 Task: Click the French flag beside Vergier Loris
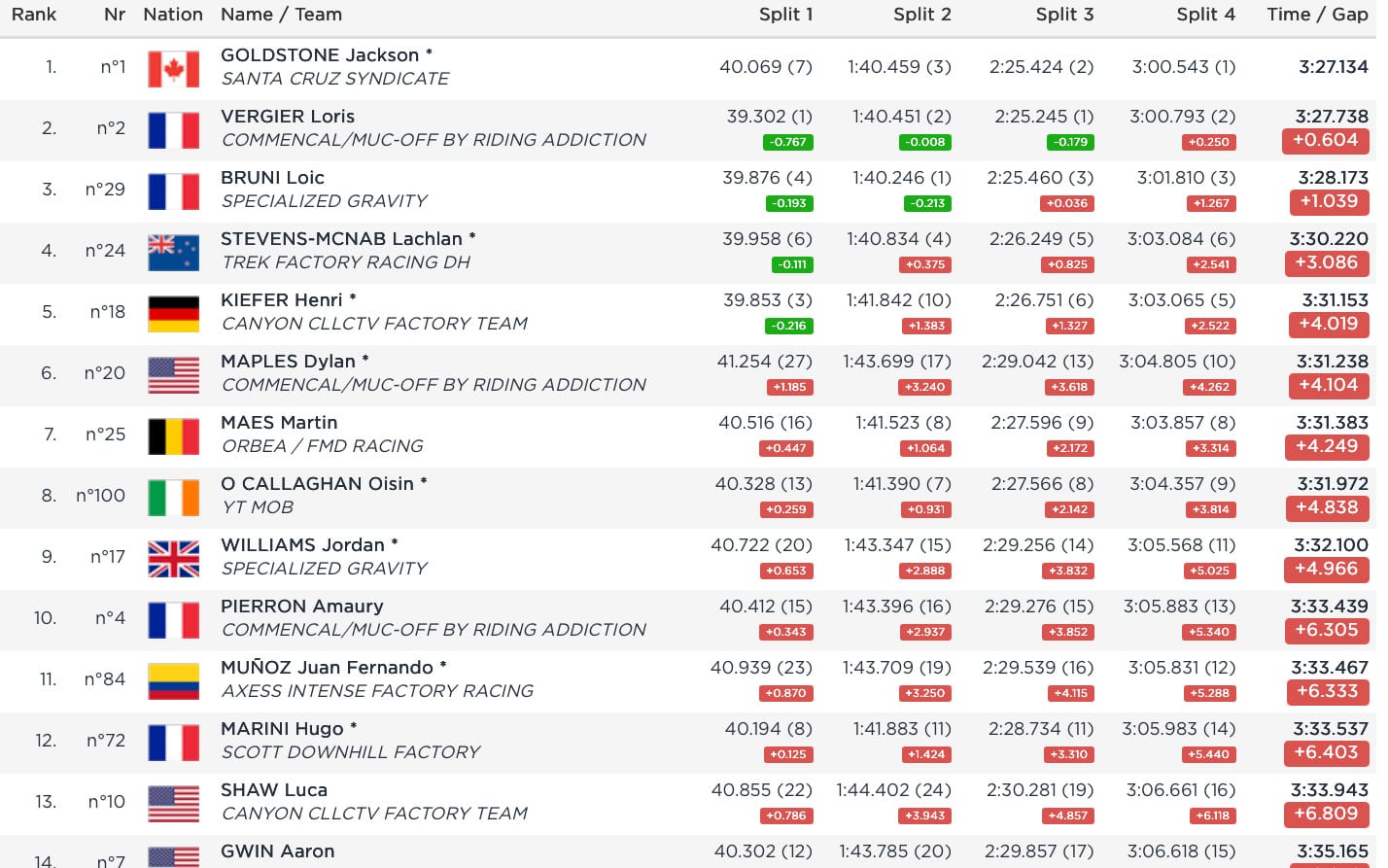coord(173,130)
